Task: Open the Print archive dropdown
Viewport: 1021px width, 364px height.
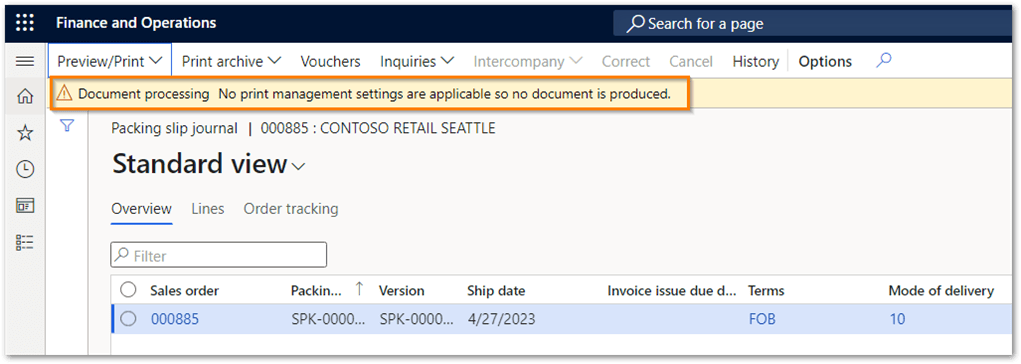Action: [x=231, y=62]
